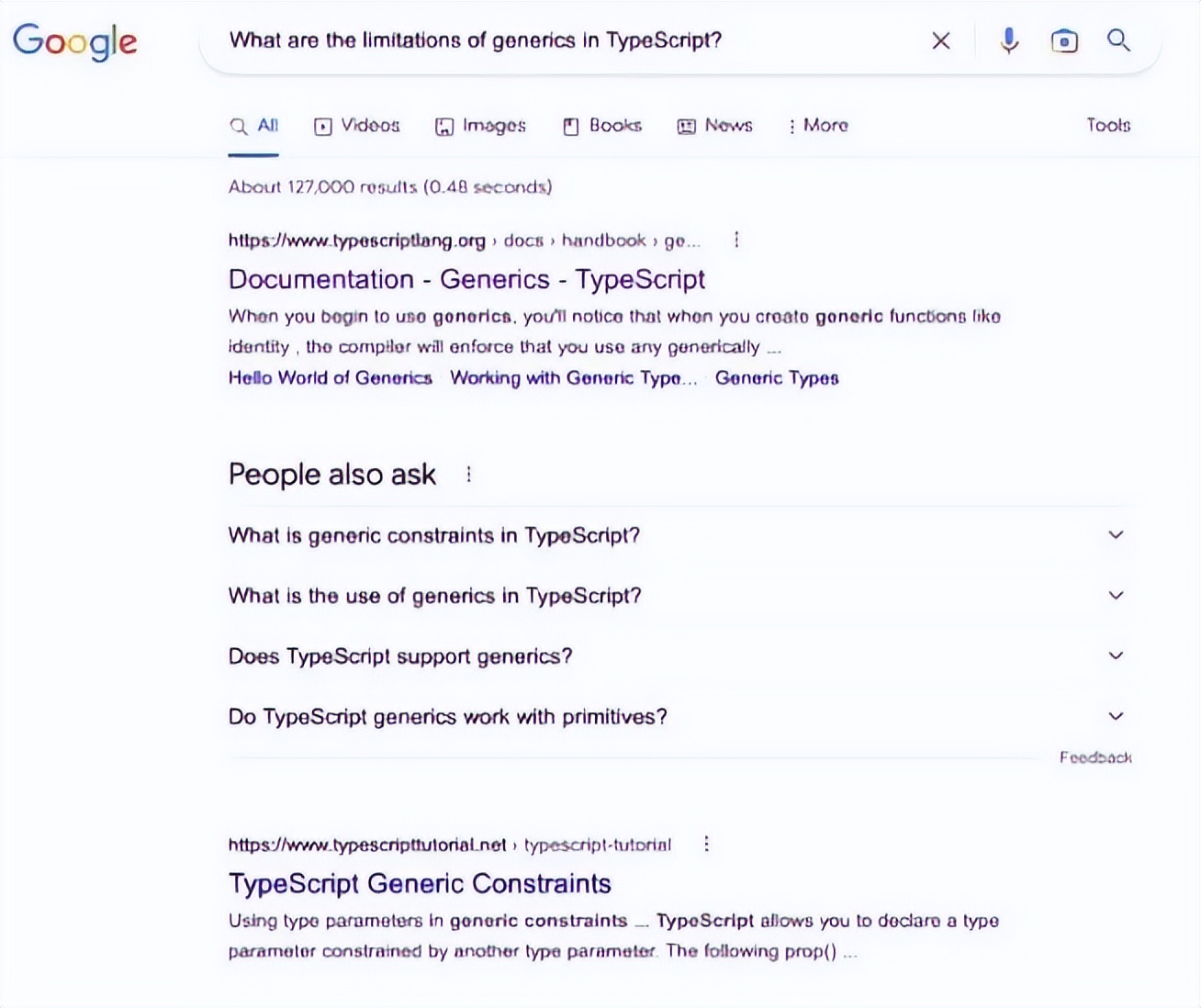Viewport: 1201px width, 1008px height.
Task: Expand "What is the use of generics" question
Action: [1116, 596]
